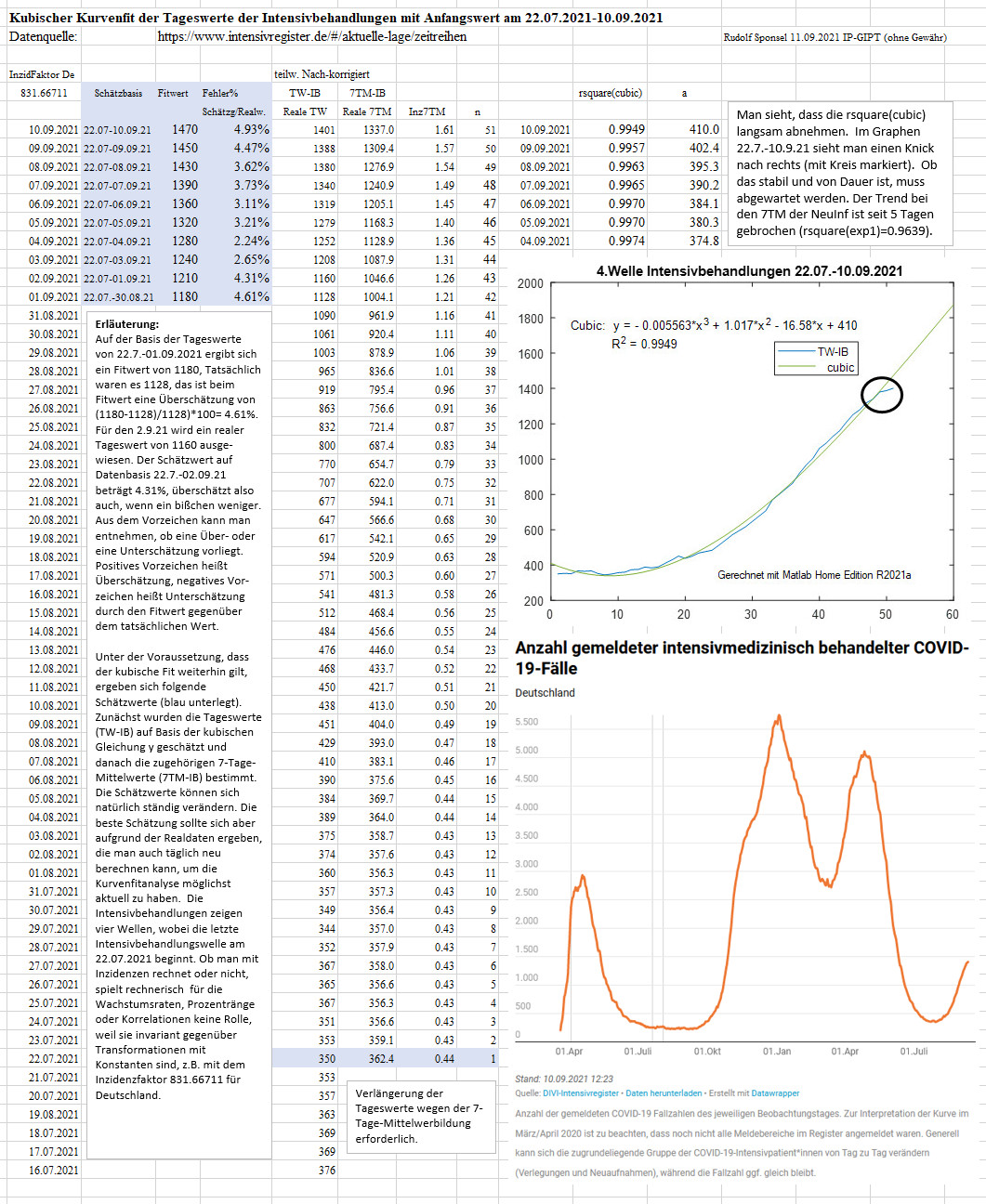Select the a-column cell 374.8
The image size is (986, 1204).
point(704,242)
